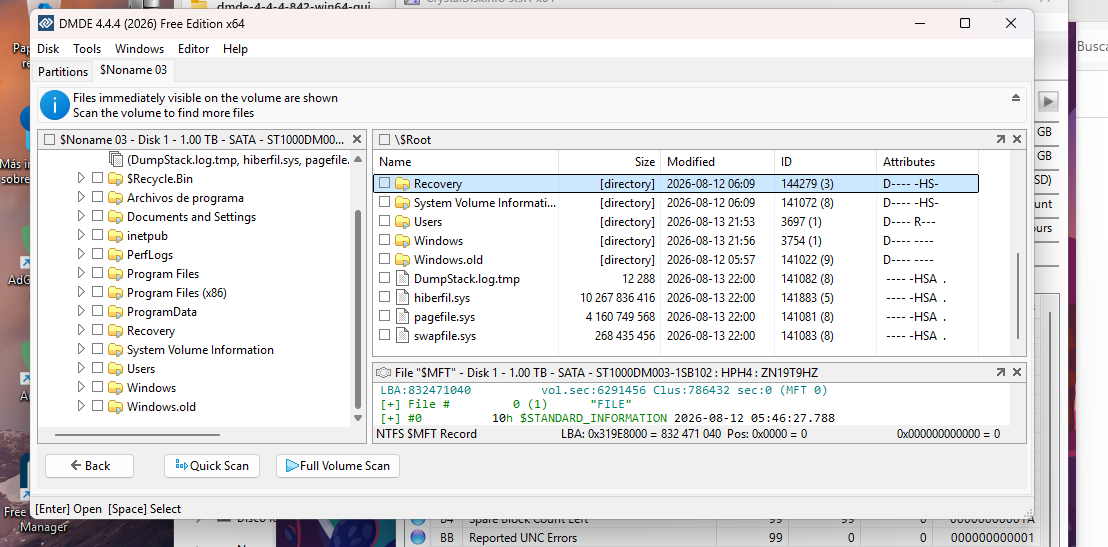Screen dimensions: 1108x547
Task: Click the Windows.old folder icon in file list
Action: 403,260
